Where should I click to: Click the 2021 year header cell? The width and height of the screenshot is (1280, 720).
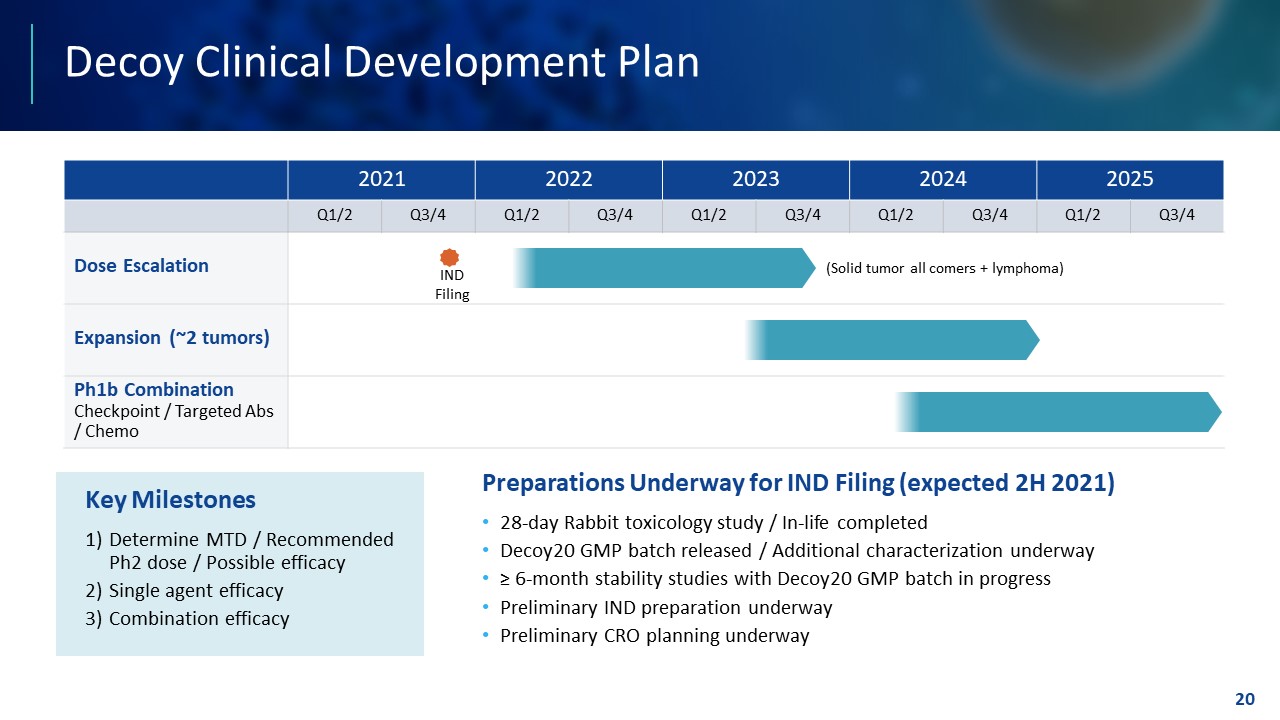click(x=381, y=179)
